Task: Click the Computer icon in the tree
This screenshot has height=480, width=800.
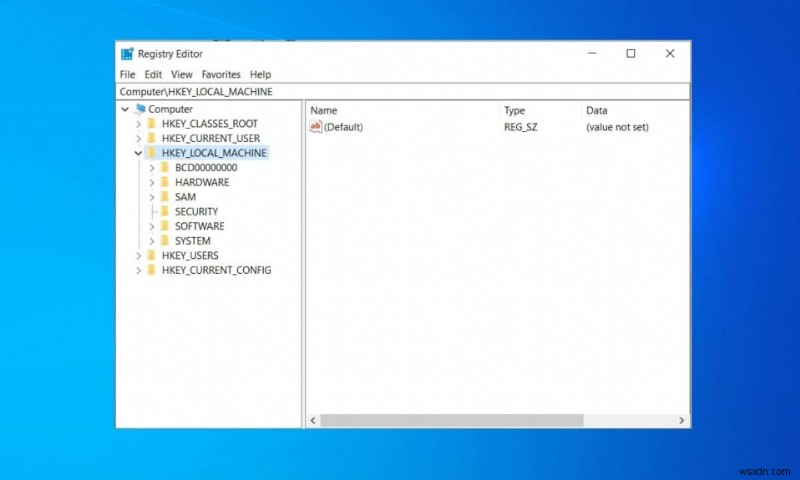Action: (140, 109)
